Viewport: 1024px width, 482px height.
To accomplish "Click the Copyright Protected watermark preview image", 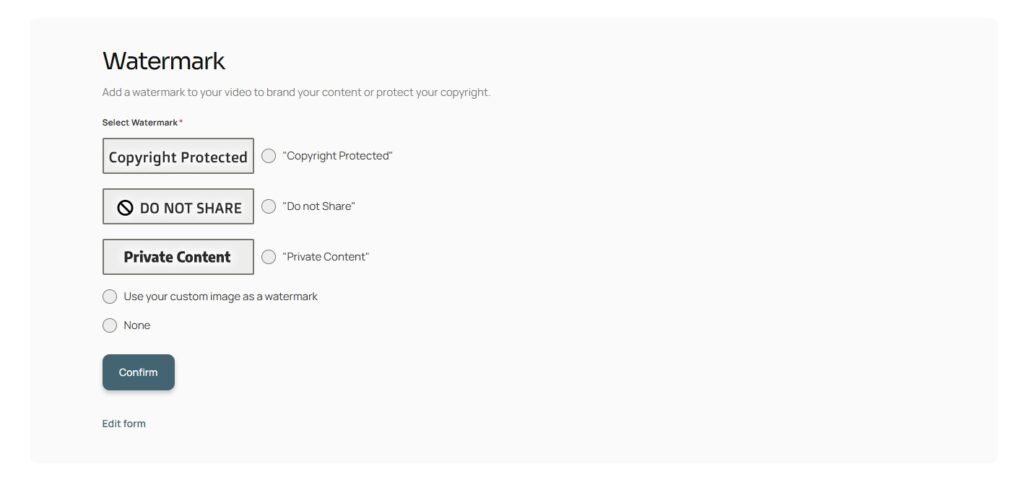I will [x=178, y=157].
